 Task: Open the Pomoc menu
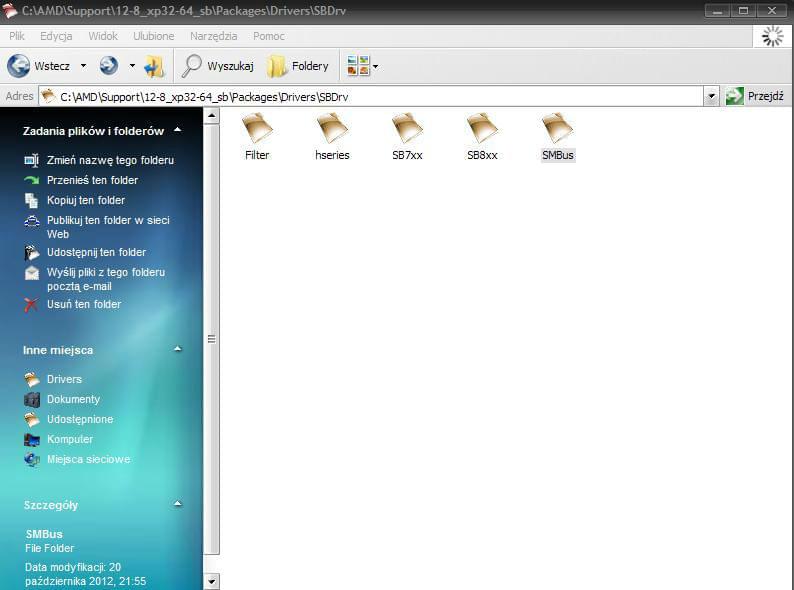coord(268,36)
